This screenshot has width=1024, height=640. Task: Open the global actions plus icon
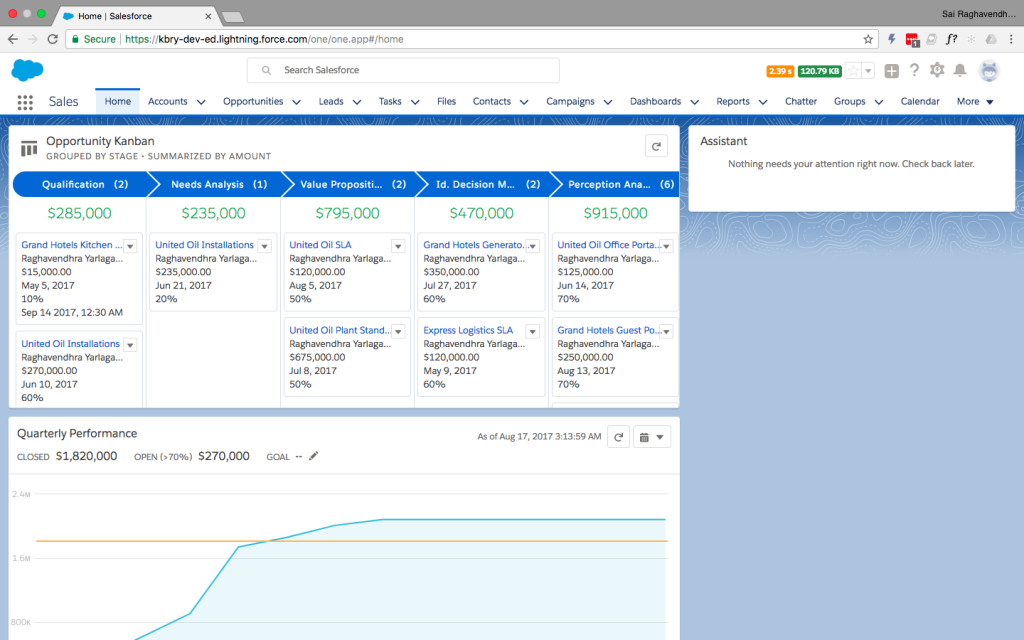tap(891, 71)
